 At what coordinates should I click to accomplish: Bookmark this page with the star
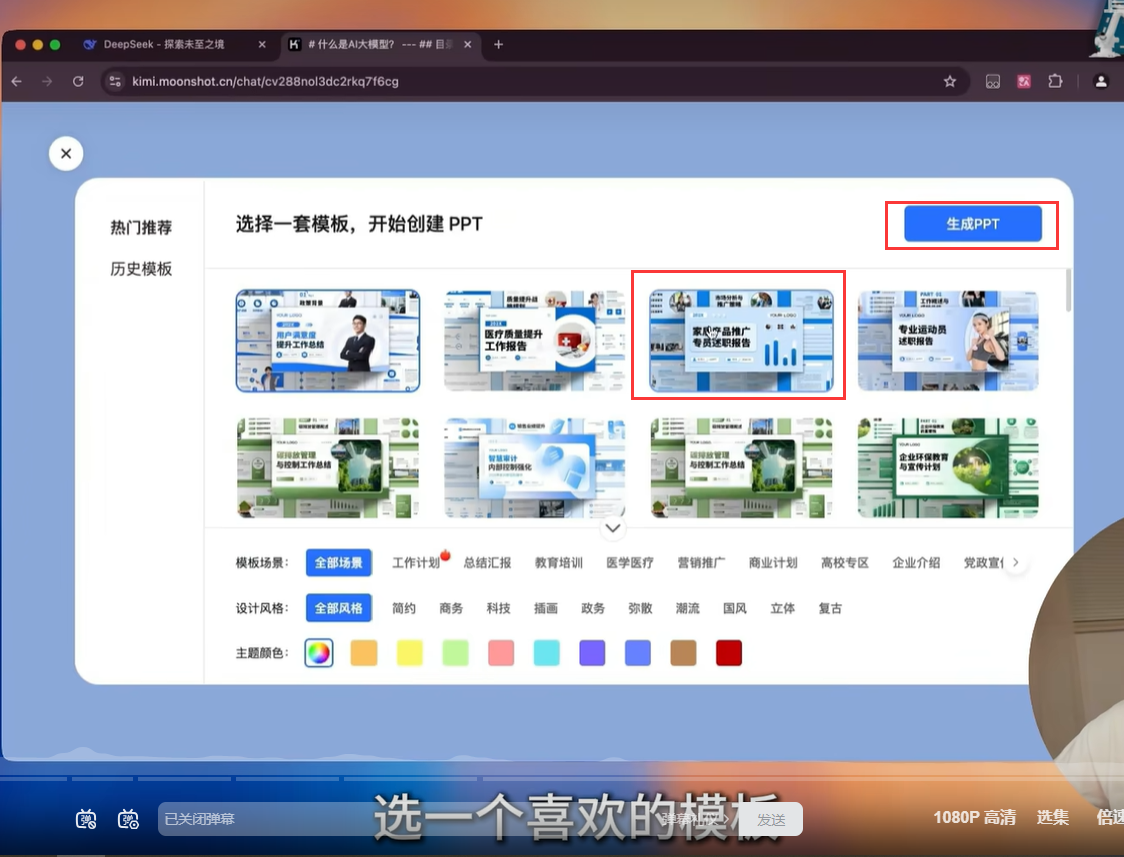950,82
